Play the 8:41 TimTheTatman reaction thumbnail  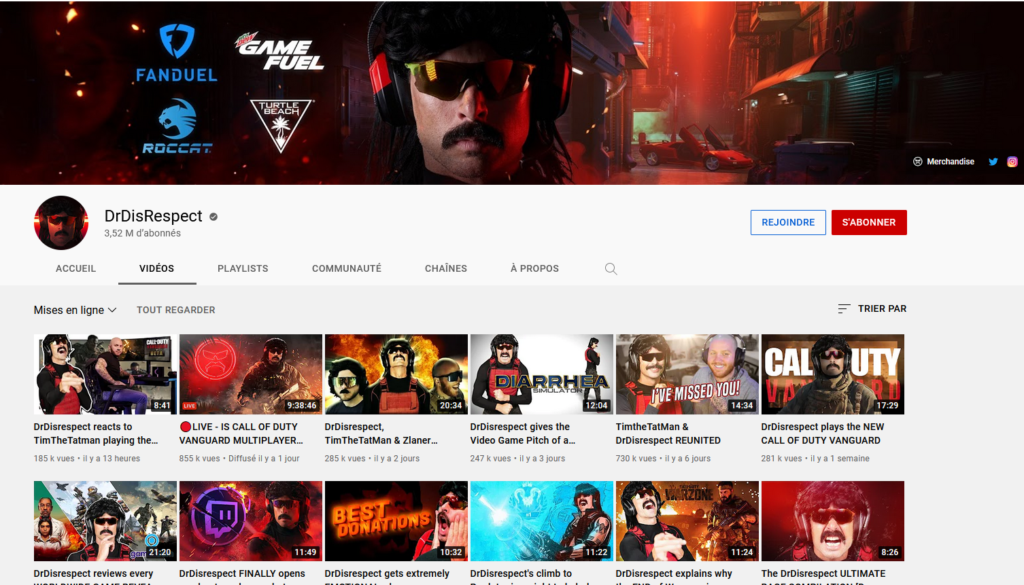tap(105, 374)
